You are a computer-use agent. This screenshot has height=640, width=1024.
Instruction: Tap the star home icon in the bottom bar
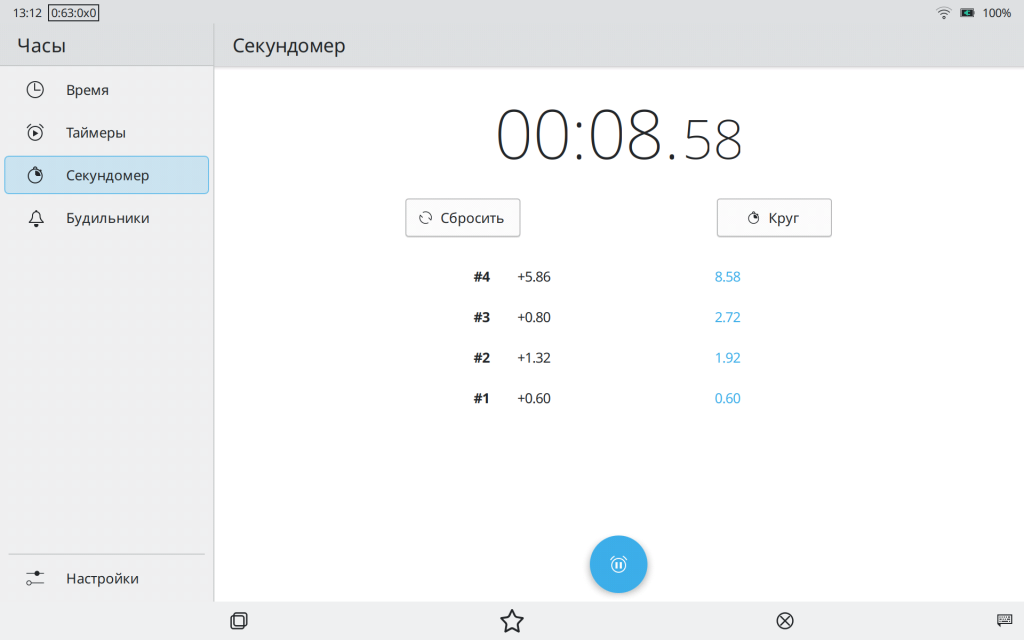[x=512, y=621]
